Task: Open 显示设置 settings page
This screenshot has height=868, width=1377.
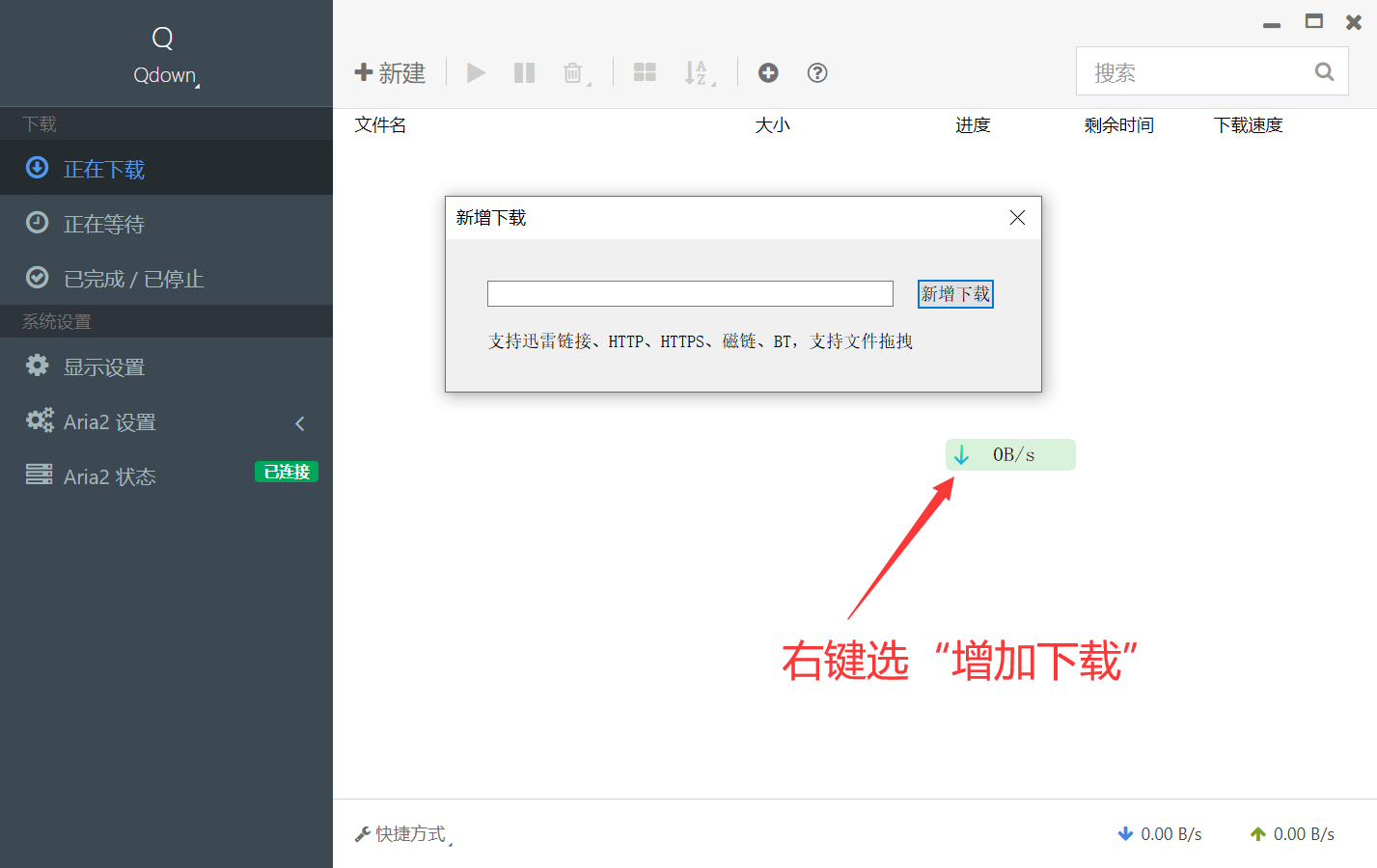Action: (x=166, y=366)
